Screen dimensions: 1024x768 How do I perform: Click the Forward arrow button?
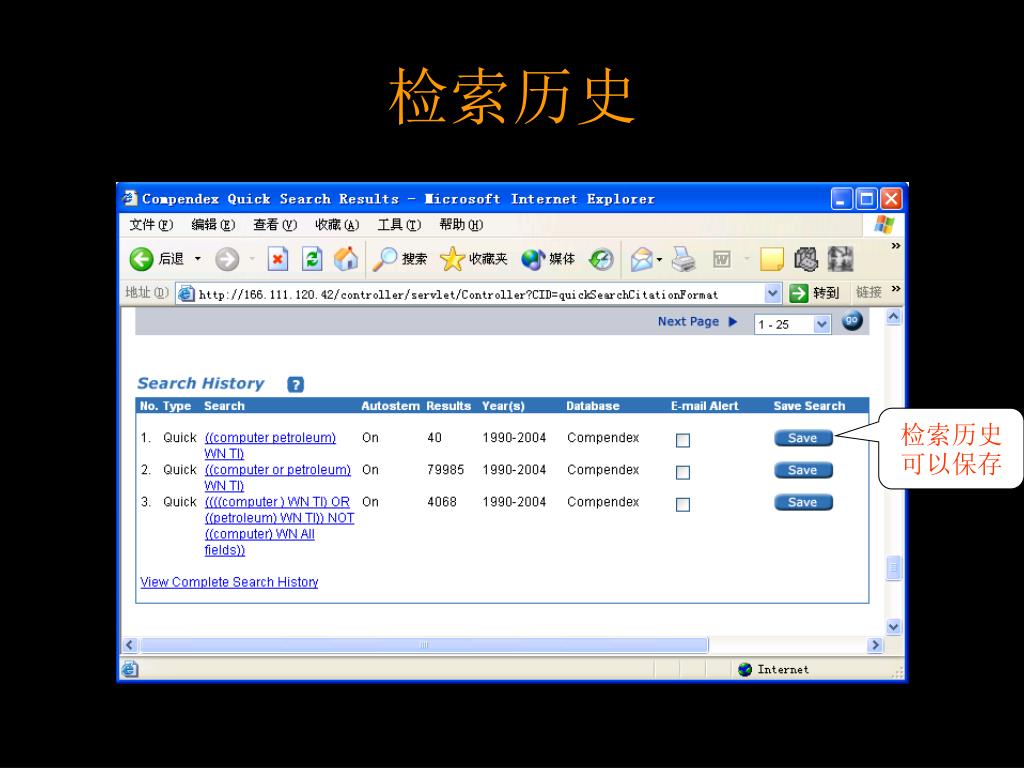(227, 259)
